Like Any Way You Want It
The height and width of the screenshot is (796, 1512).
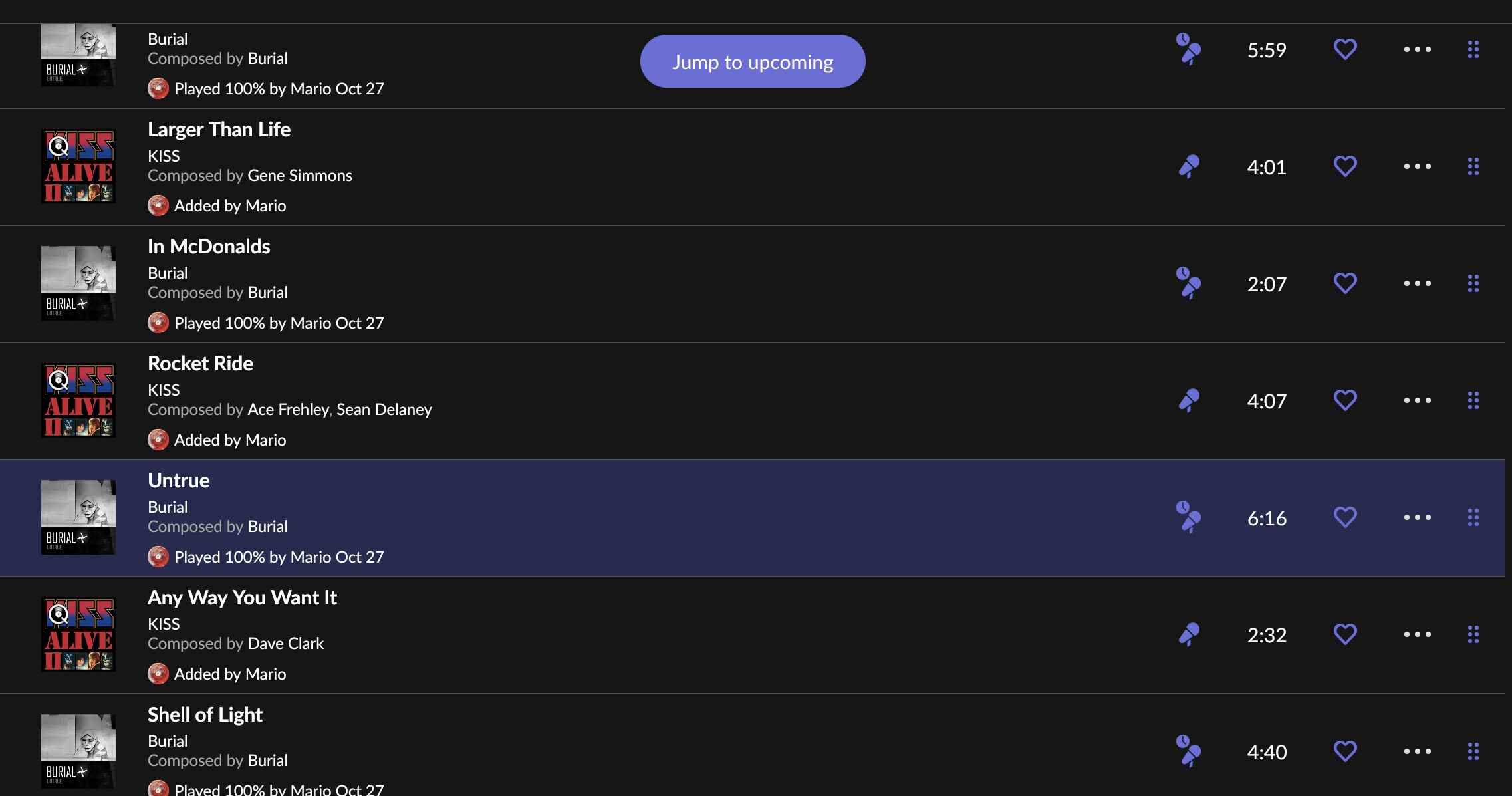coord(1345,634)
